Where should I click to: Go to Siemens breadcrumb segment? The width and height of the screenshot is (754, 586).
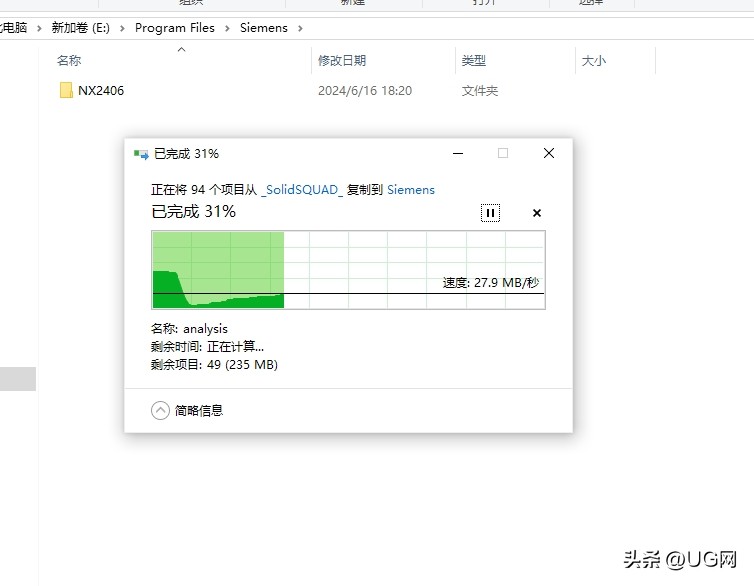(264, 28)
